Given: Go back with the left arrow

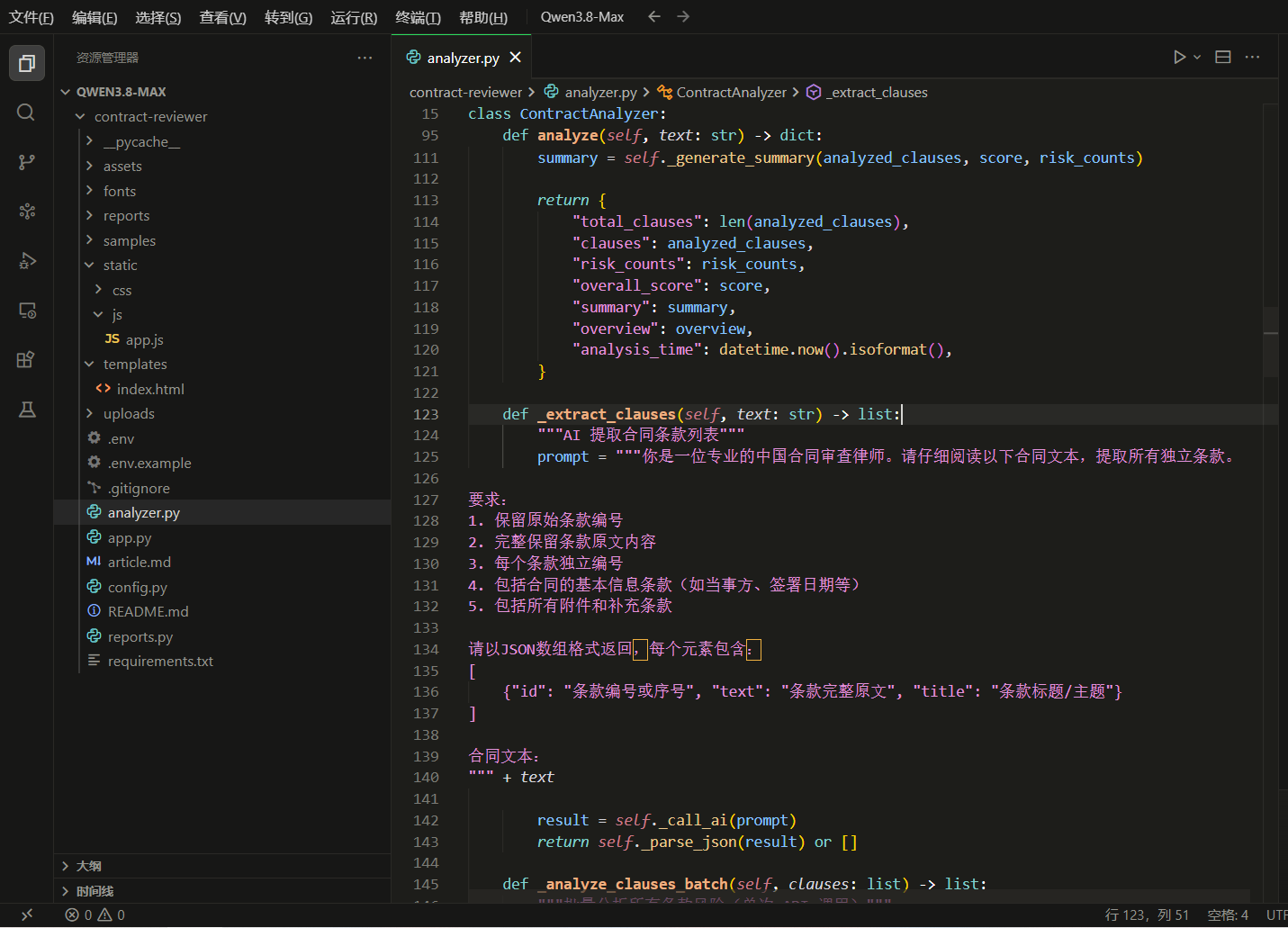Looking at the screenshot, I should click(x=654, y=16).
